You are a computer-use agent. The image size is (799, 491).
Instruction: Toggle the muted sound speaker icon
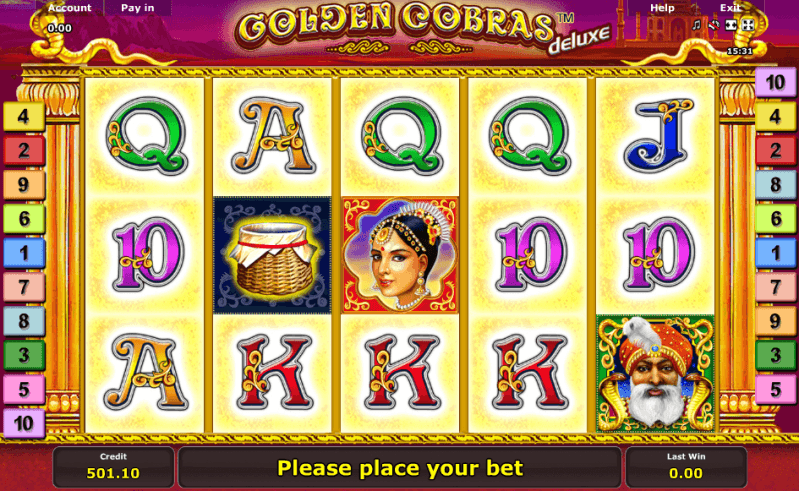(x=714, y=25)
